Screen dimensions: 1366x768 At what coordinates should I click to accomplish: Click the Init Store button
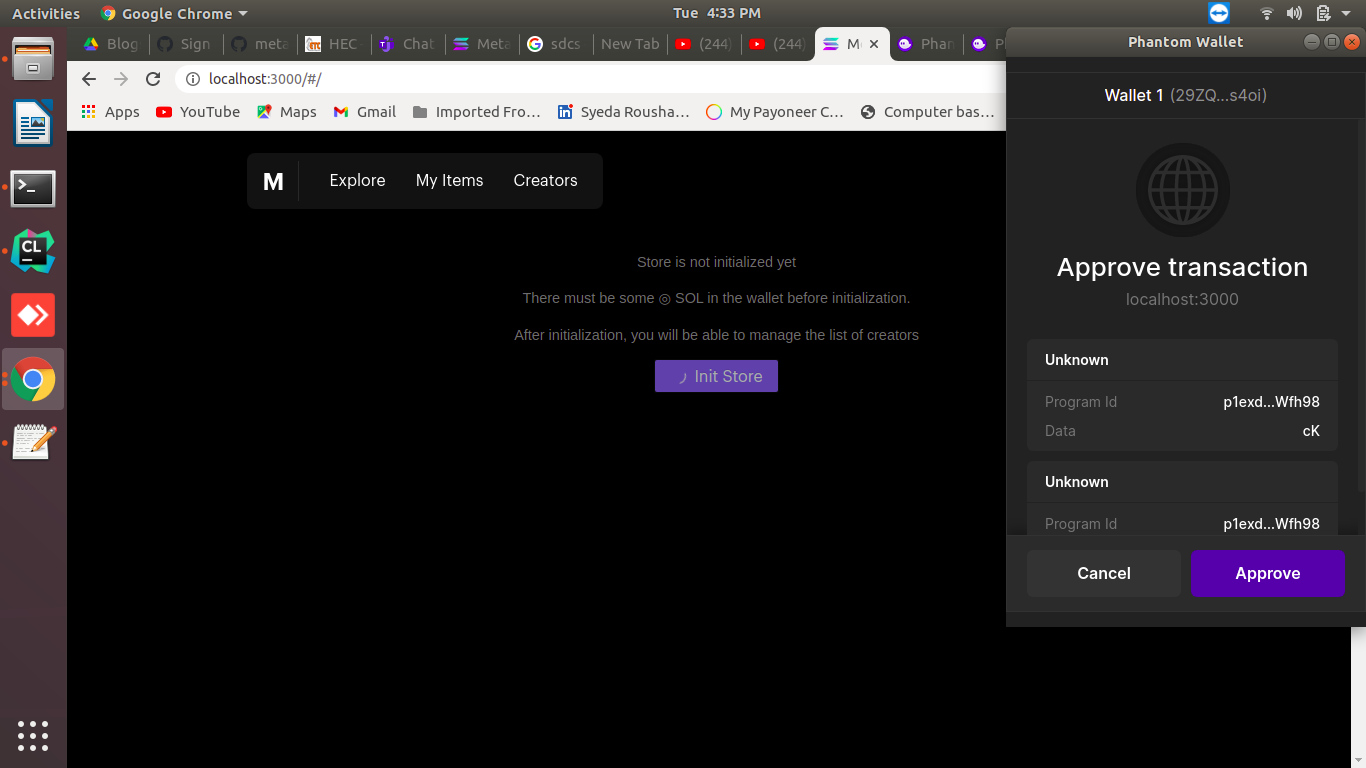[716, 376]
